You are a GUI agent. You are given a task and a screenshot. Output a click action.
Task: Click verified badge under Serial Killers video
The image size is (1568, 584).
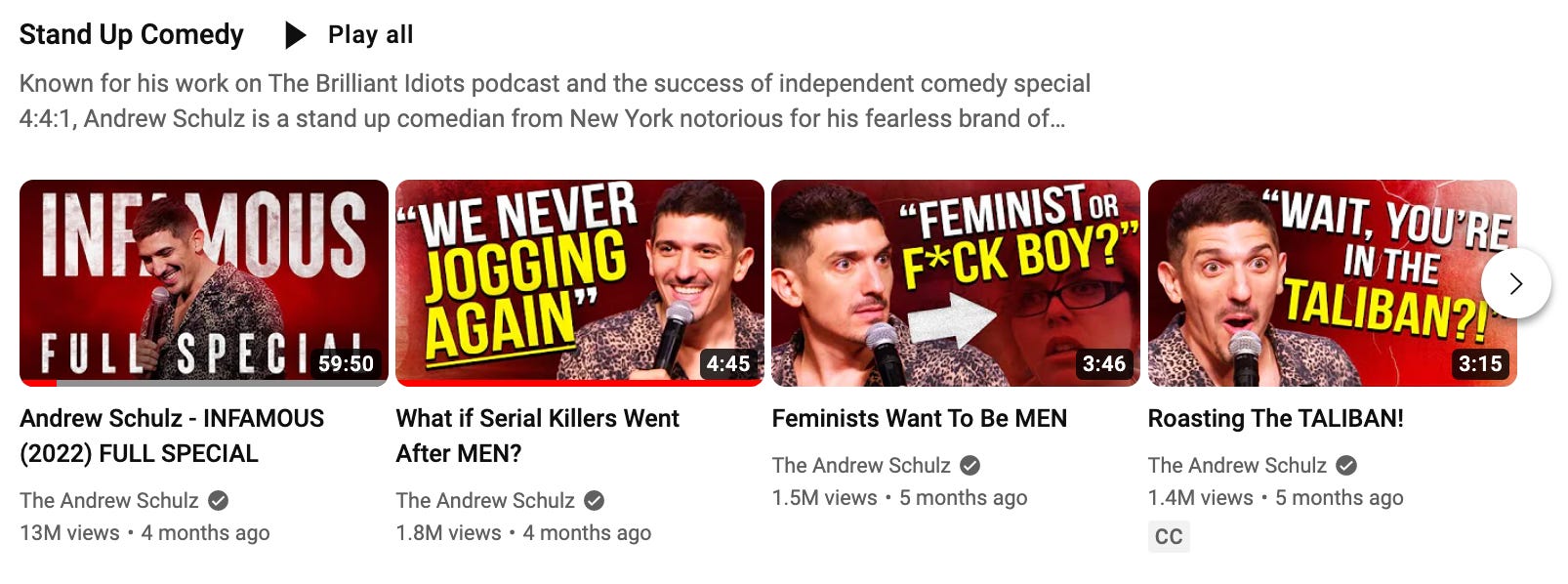pyautogui.click(x=594, y=501)
